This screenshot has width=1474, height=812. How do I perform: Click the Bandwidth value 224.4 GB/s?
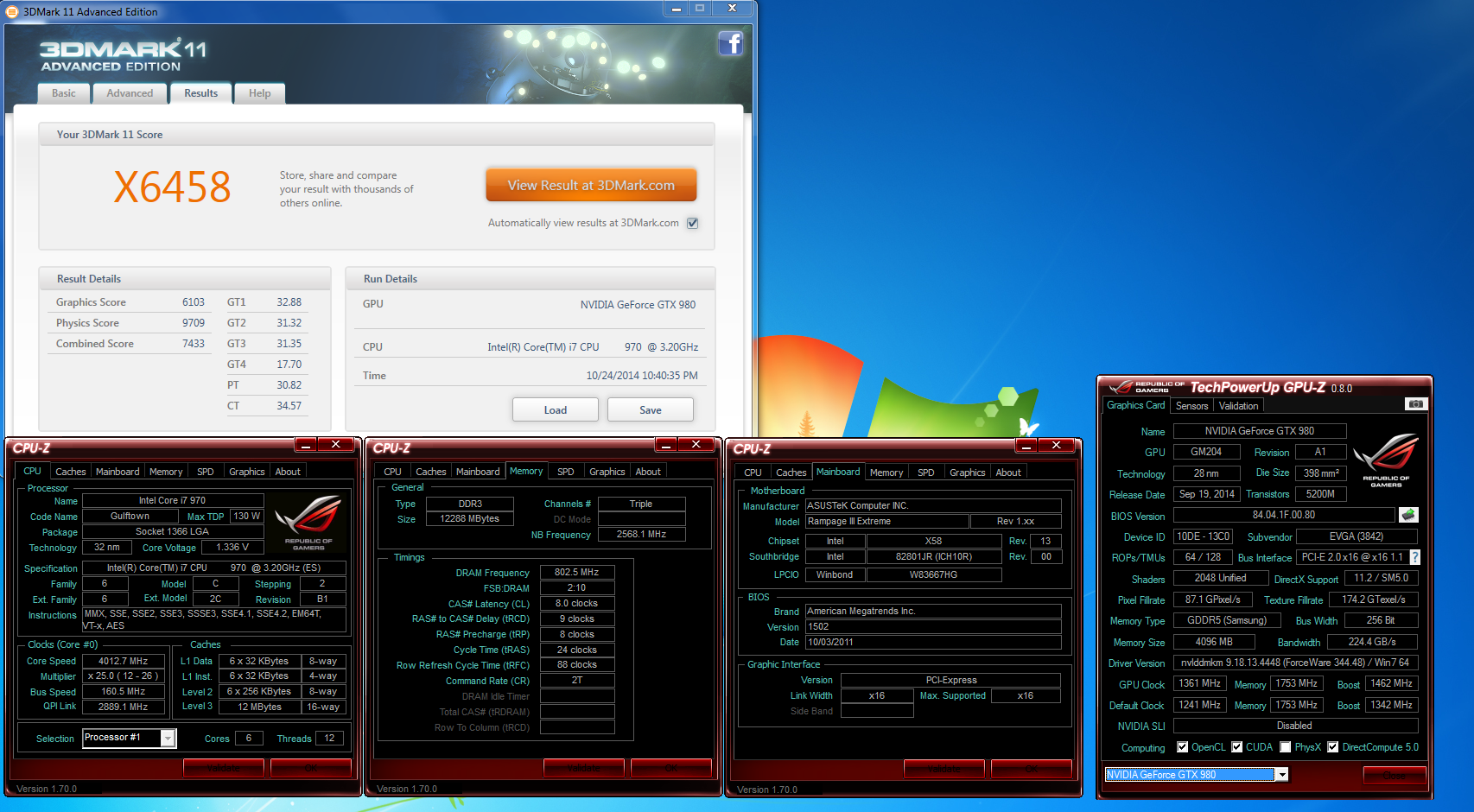pos(1372,642)
